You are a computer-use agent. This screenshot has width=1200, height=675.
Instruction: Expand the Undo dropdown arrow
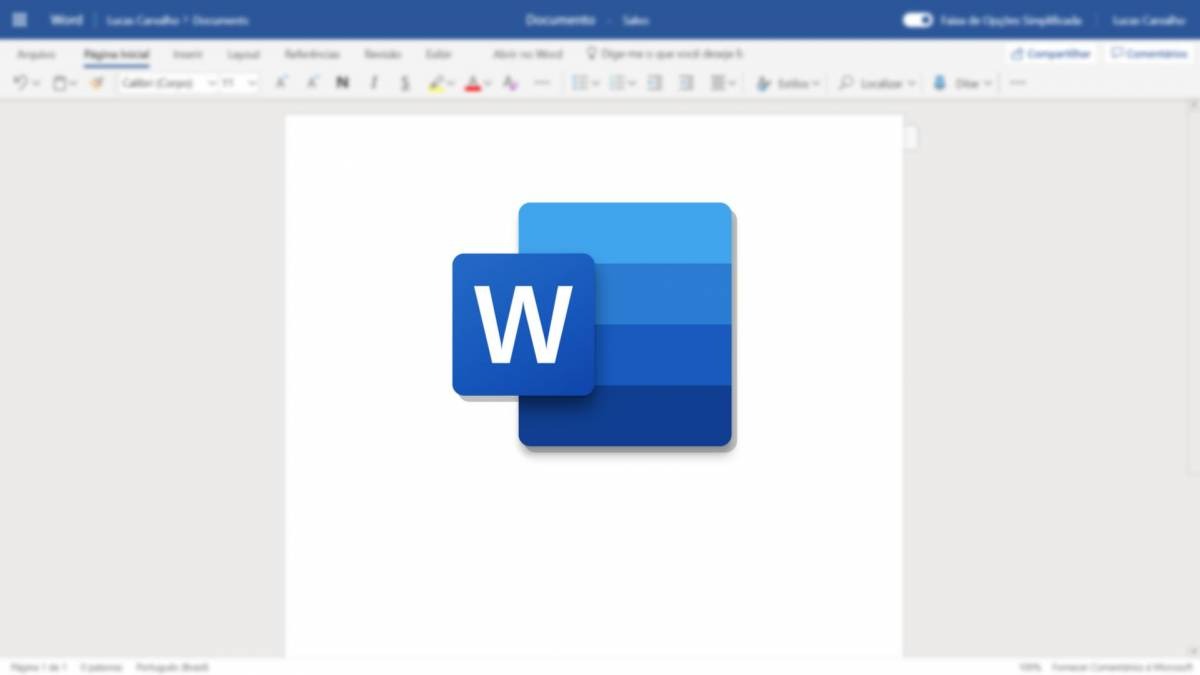point(36,84)
